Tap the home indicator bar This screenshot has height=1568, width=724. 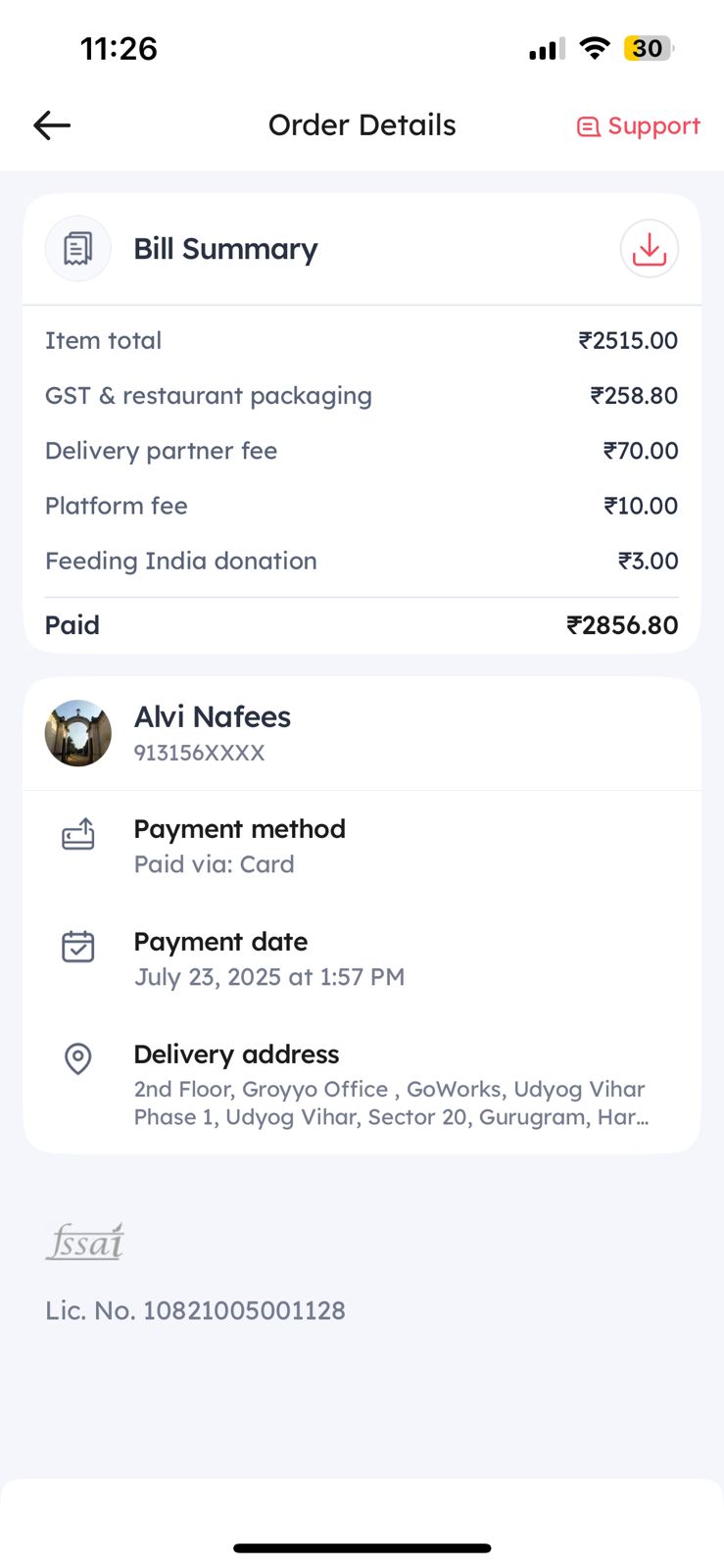pos(362,1548)
